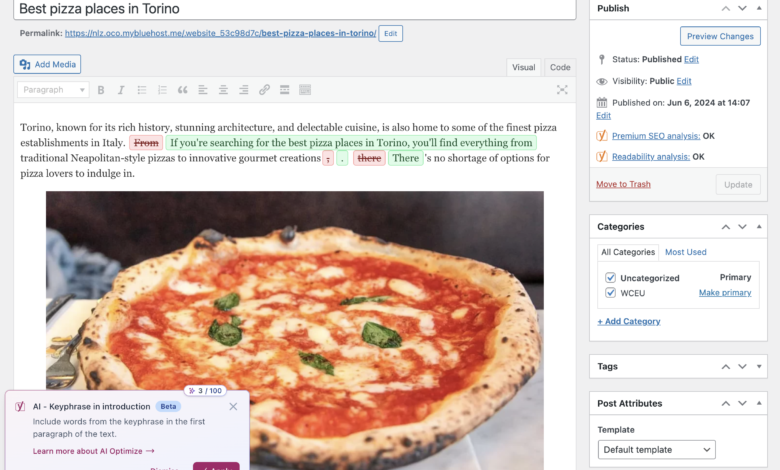Move Categories panel down
Image resolution: width=780 pixels, height=470 pixels.
tap(742, 227)
